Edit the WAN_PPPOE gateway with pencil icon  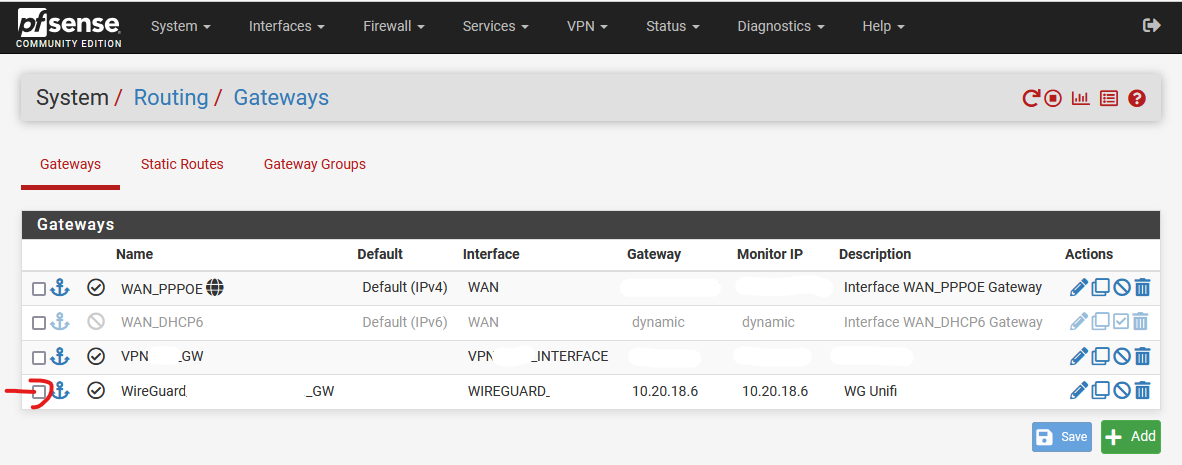(x=1079, y=287)
